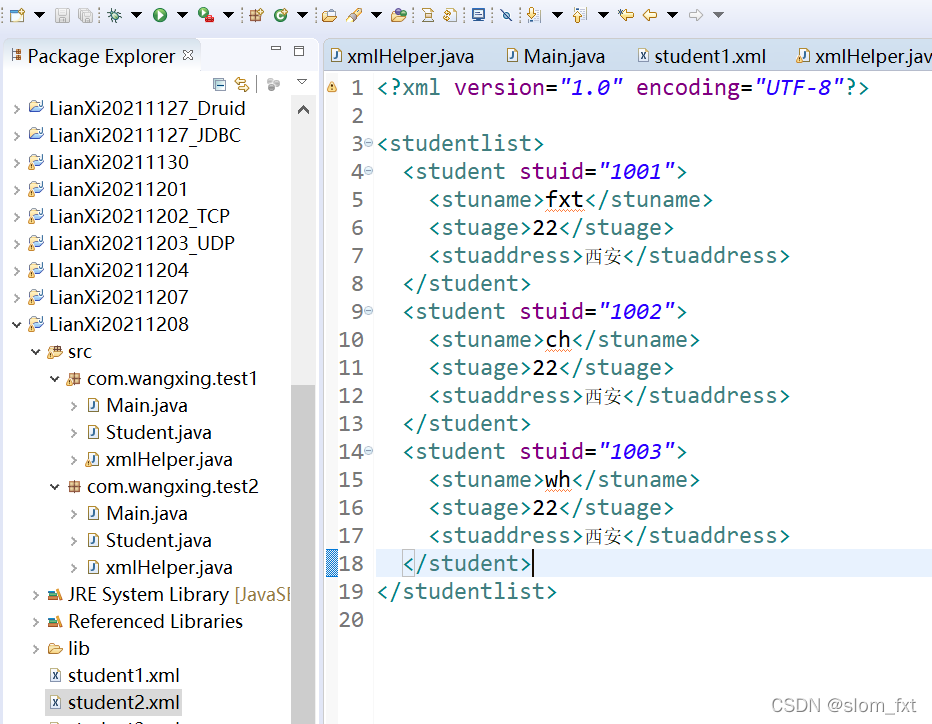
Task: Click the Focus on Active Task icon
Action: 273,84
